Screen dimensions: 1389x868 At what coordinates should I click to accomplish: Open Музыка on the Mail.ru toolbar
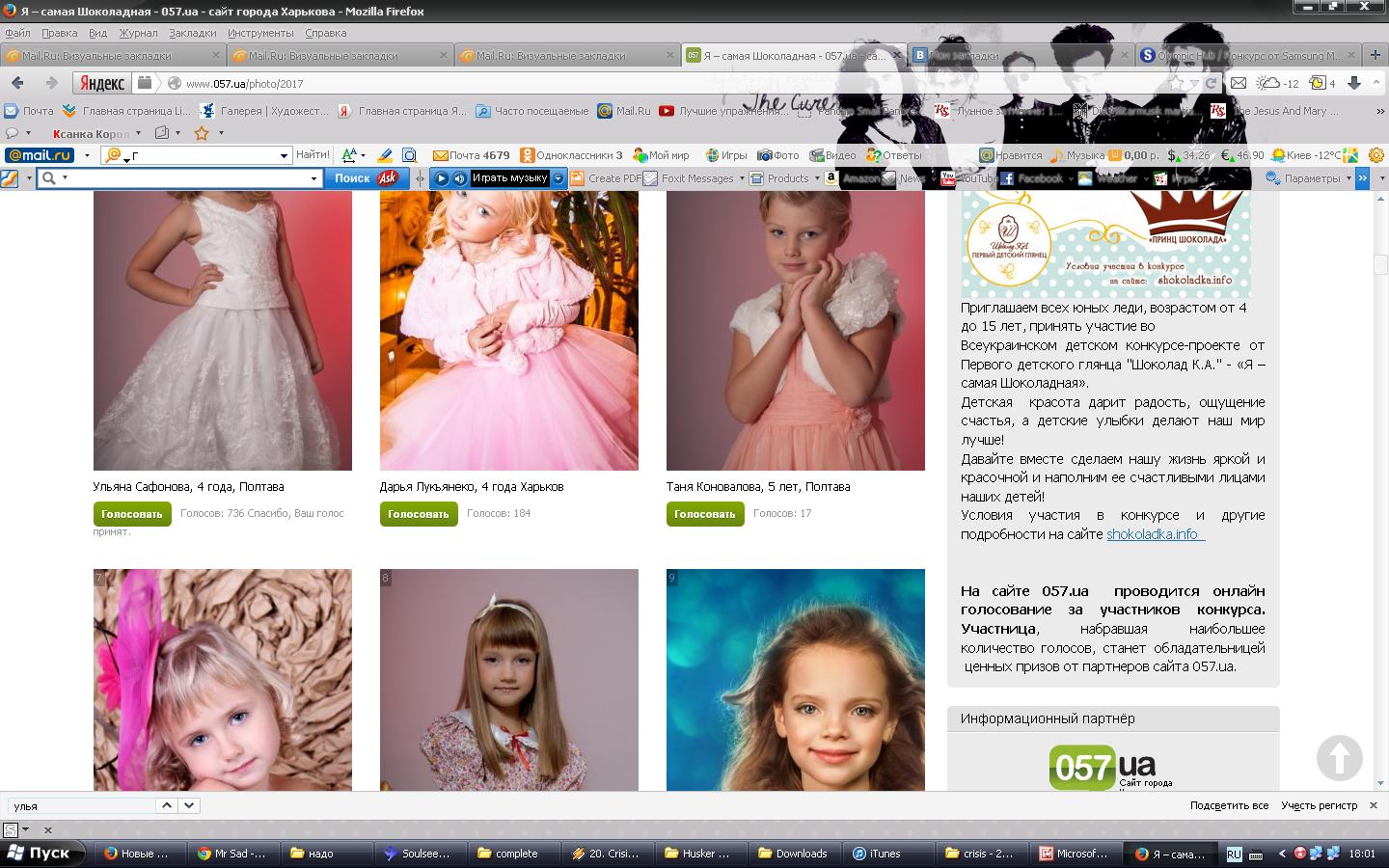pos(1077,154)
